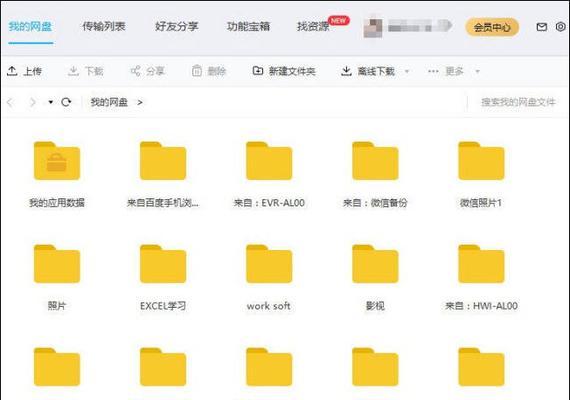Expand the 离线下载 dropdown arrow
The image size is (570, 400).
click(407, 71)
